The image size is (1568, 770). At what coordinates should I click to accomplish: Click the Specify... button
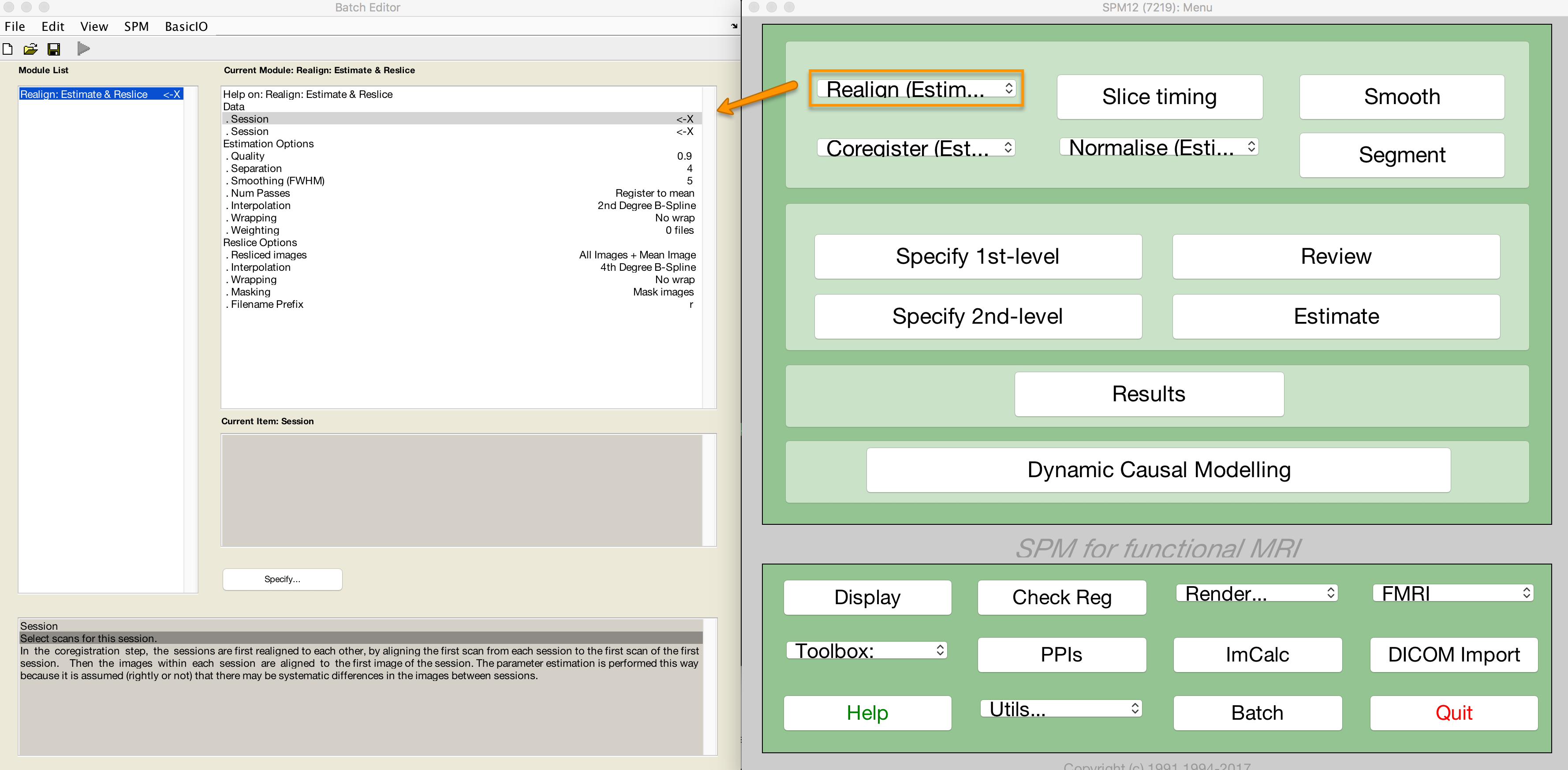coord(283,579)
